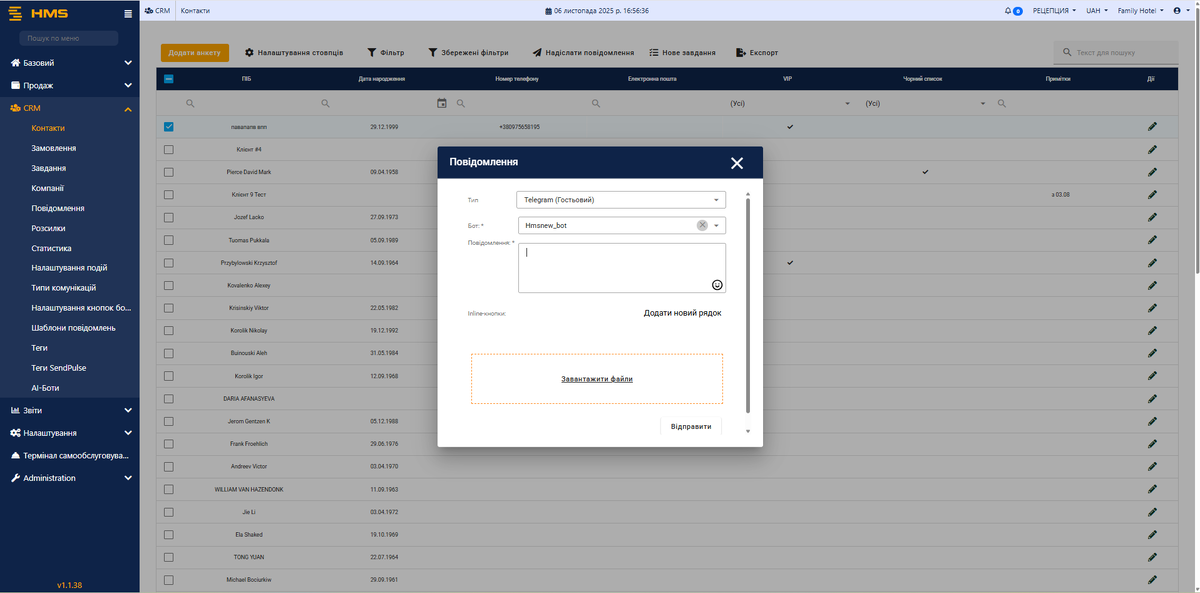Open the calendar icon in birth date filter
This screenshot has height=593, width=1200.
coord(442,103)
